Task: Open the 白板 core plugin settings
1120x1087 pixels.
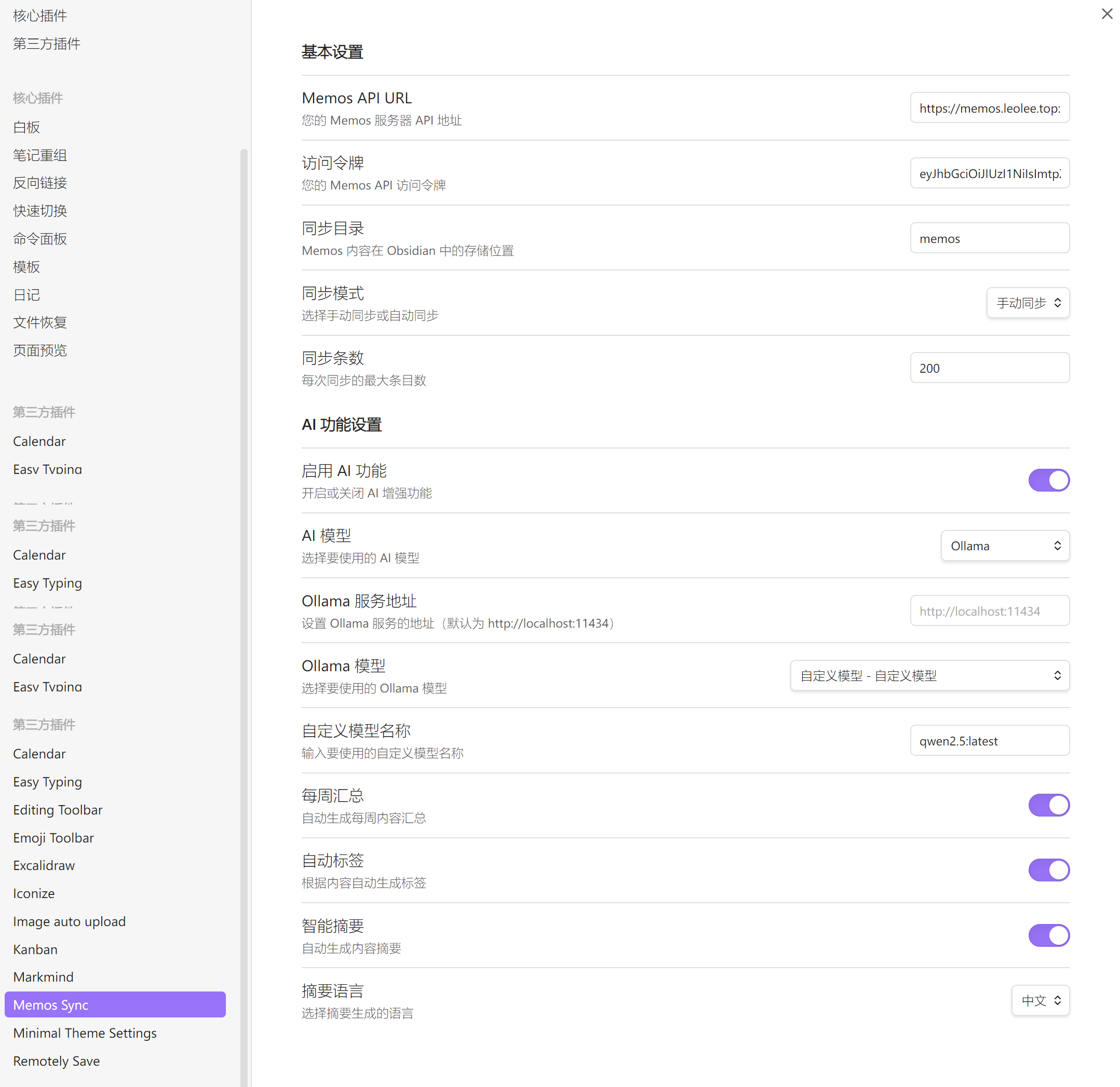Action: (26, 127)
